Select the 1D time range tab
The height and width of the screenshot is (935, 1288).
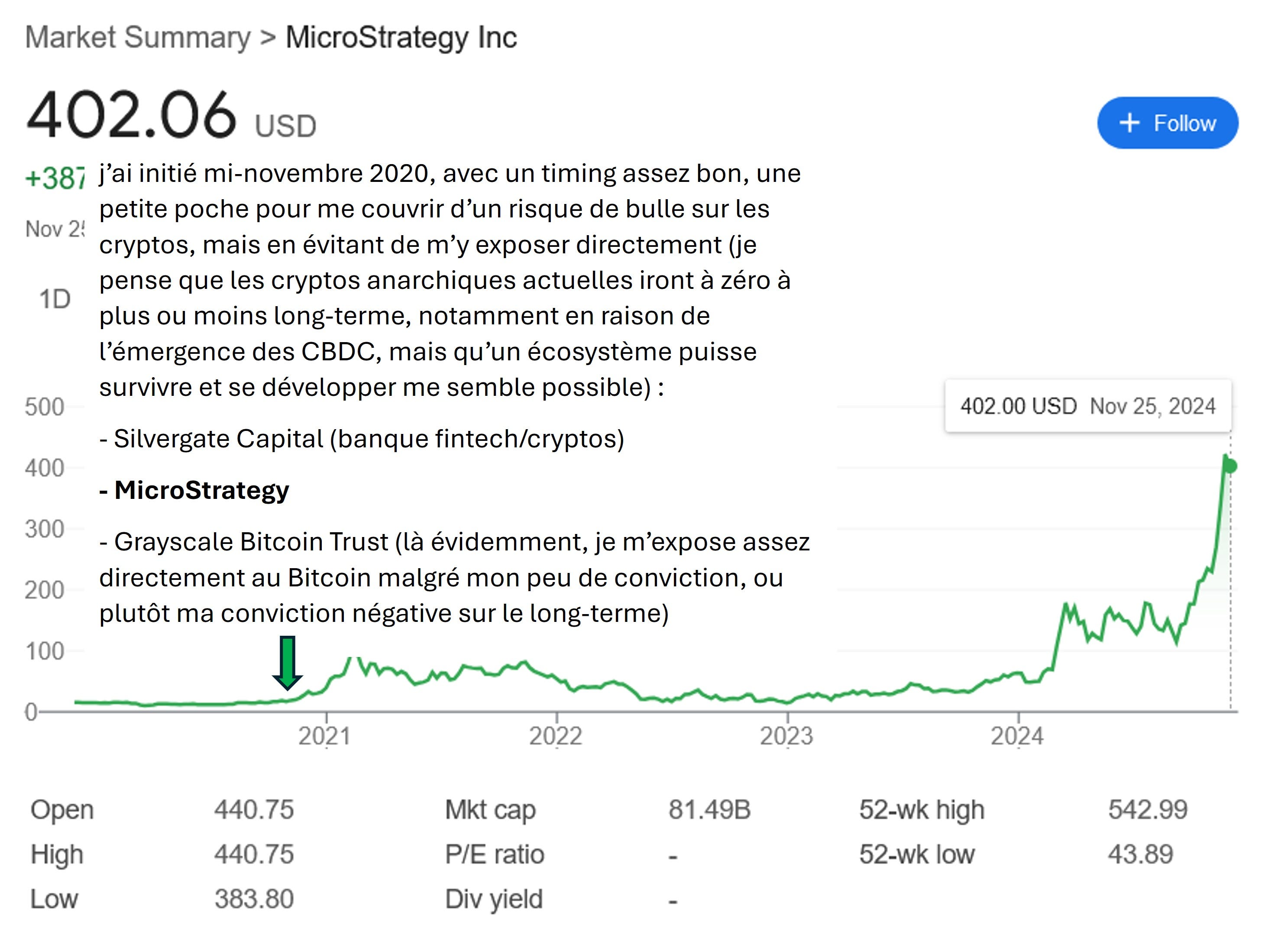55,296
